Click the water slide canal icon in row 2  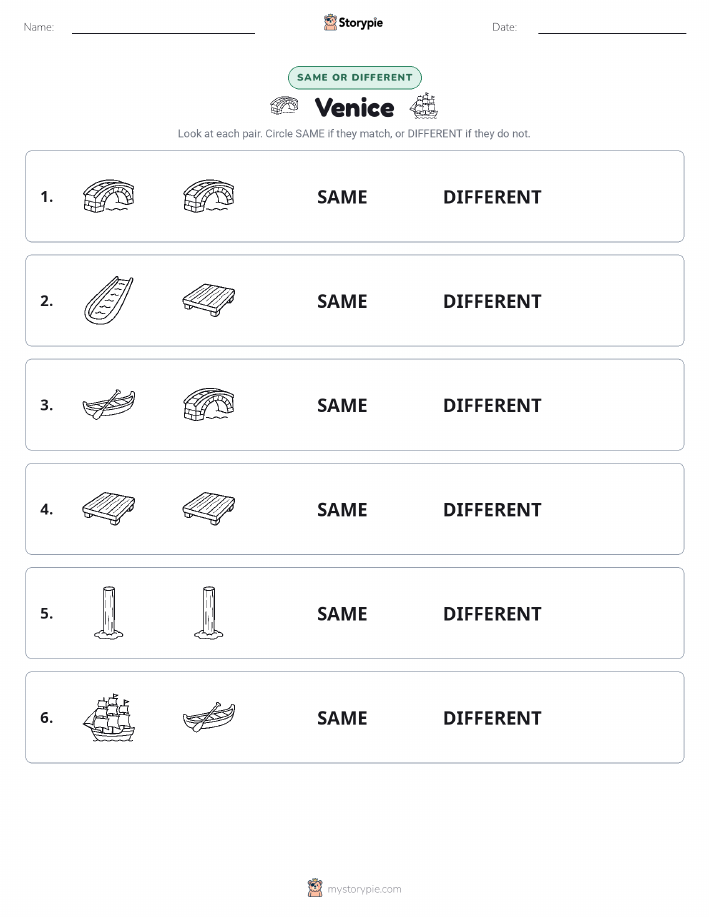click(109, 300)
